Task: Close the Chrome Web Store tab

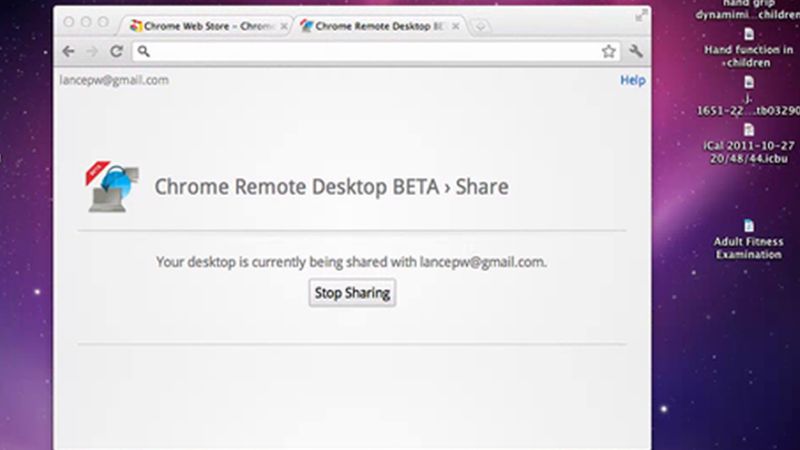Action: pyautogui.click(x=284, y=26)
